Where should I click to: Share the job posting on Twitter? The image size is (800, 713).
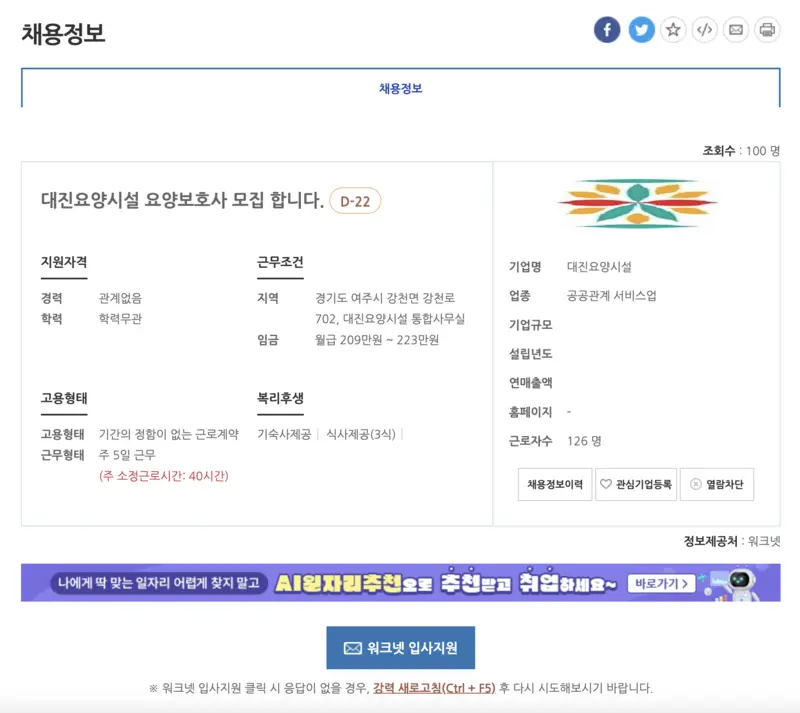639,29
